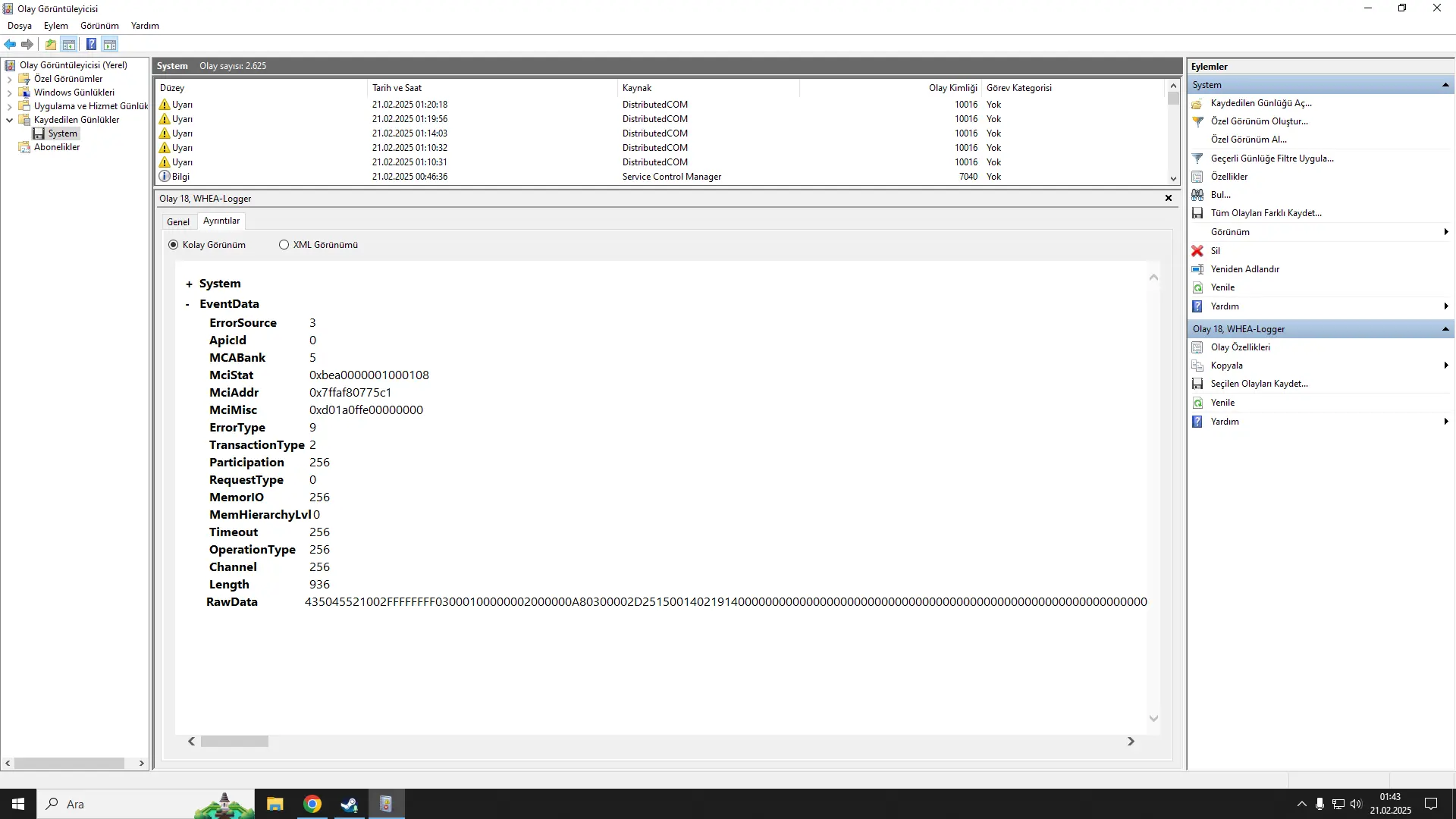Click the Yeniden Adlandır icon
Screen dimensions: 1456x819
click(1197, 269)
